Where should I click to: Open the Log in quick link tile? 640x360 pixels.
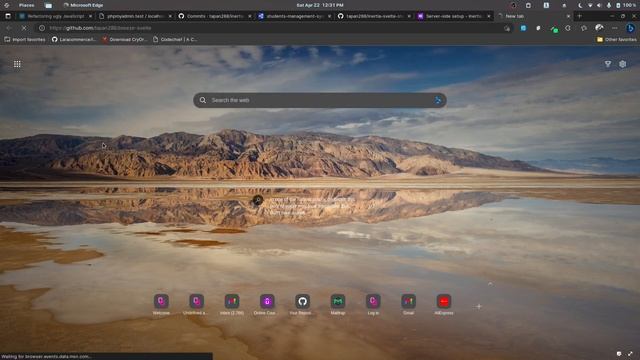point(373,304)
